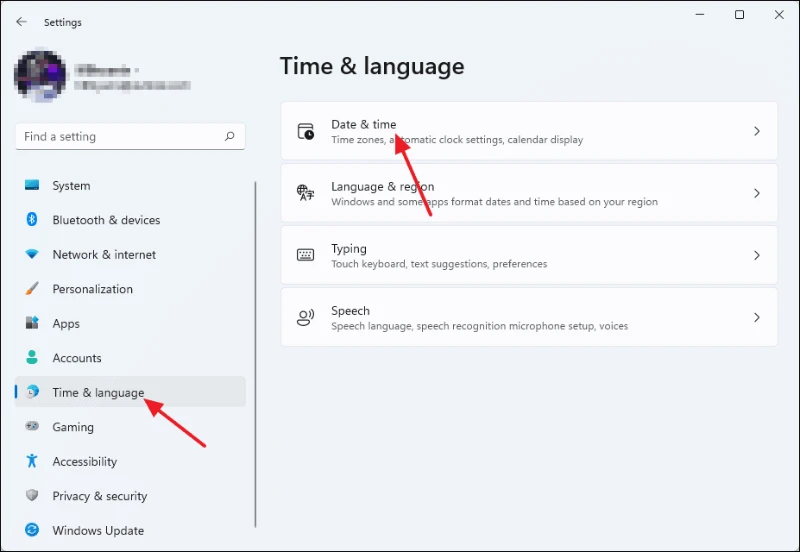Click the Time & language globe clock icon

pyautogui.click(x=32, y=392)
